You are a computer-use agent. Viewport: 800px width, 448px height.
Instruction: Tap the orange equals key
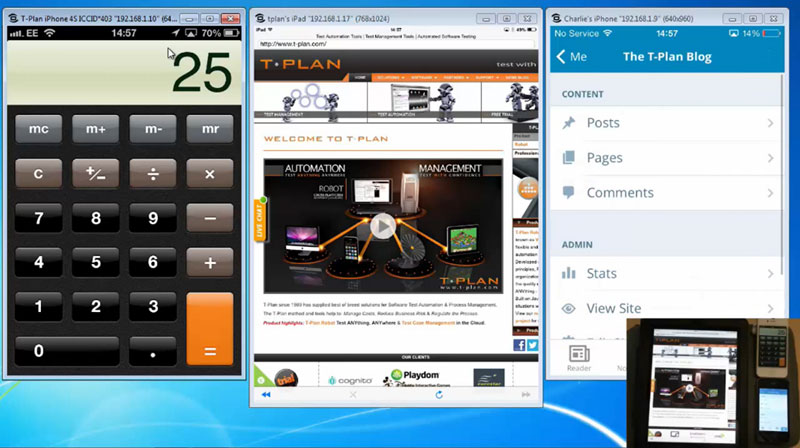pos(210,329)
